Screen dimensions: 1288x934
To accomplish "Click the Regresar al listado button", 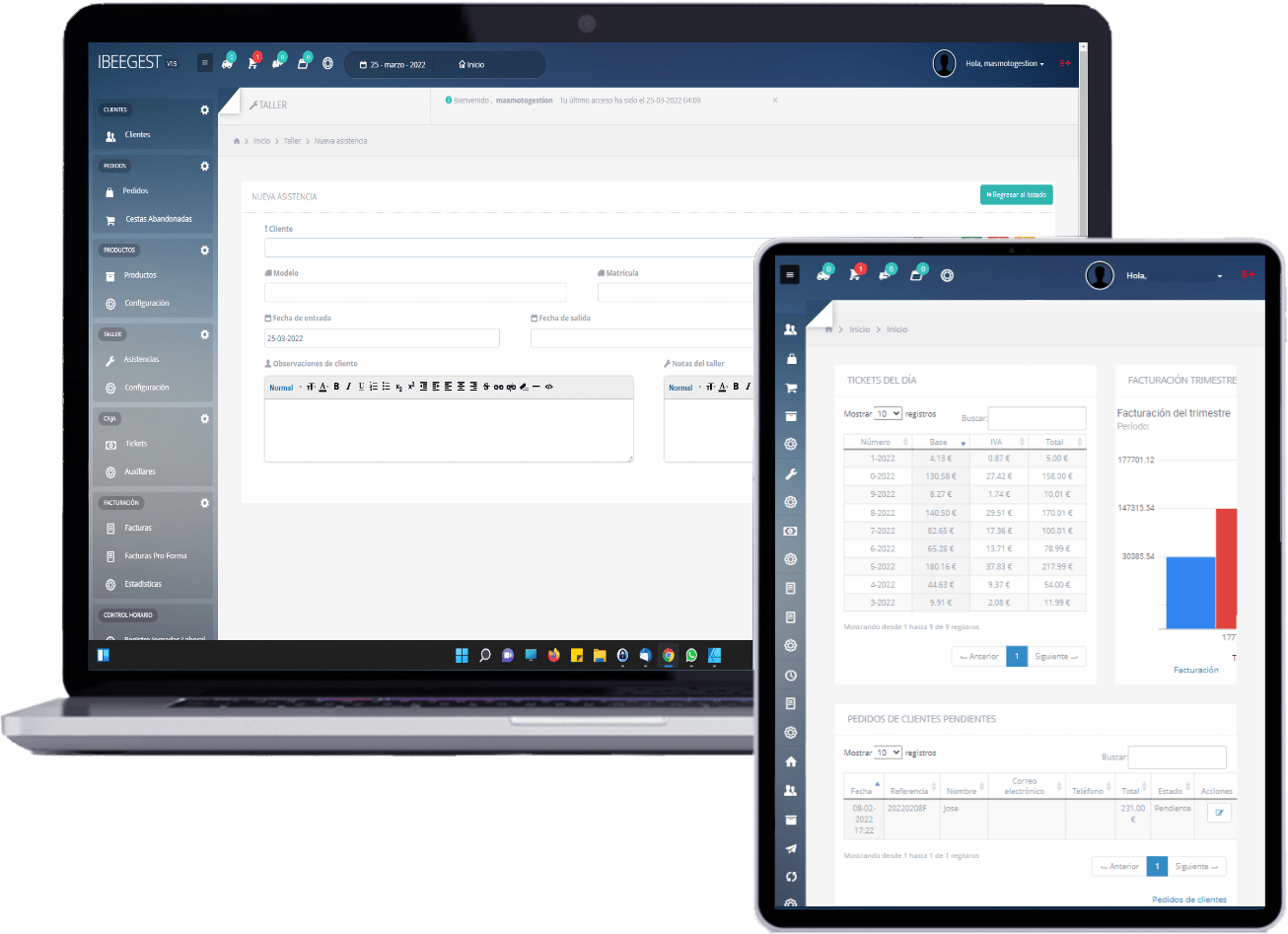I will 1017,195.
